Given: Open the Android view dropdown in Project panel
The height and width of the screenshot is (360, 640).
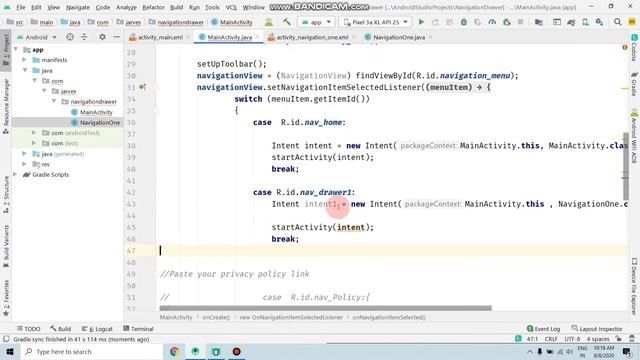Looking at the screenshot, I should click(x=36, y=37).
